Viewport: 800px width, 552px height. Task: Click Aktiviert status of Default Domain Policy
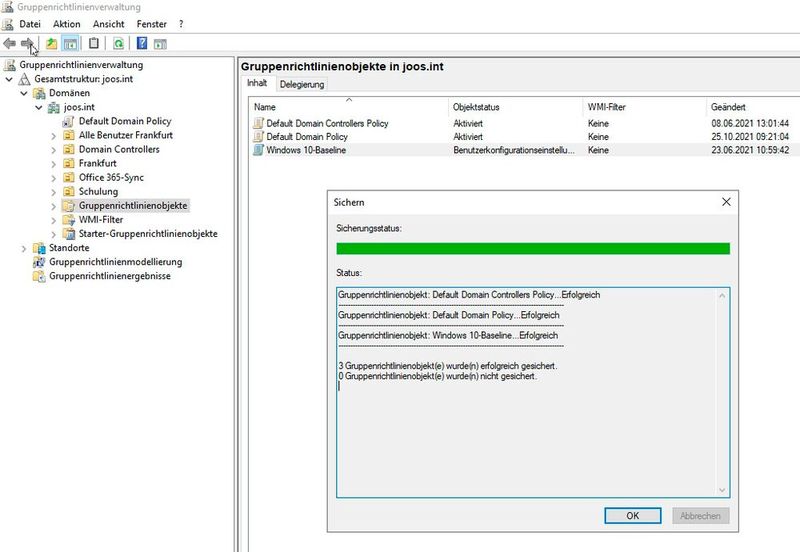click(x=468, y=137)
